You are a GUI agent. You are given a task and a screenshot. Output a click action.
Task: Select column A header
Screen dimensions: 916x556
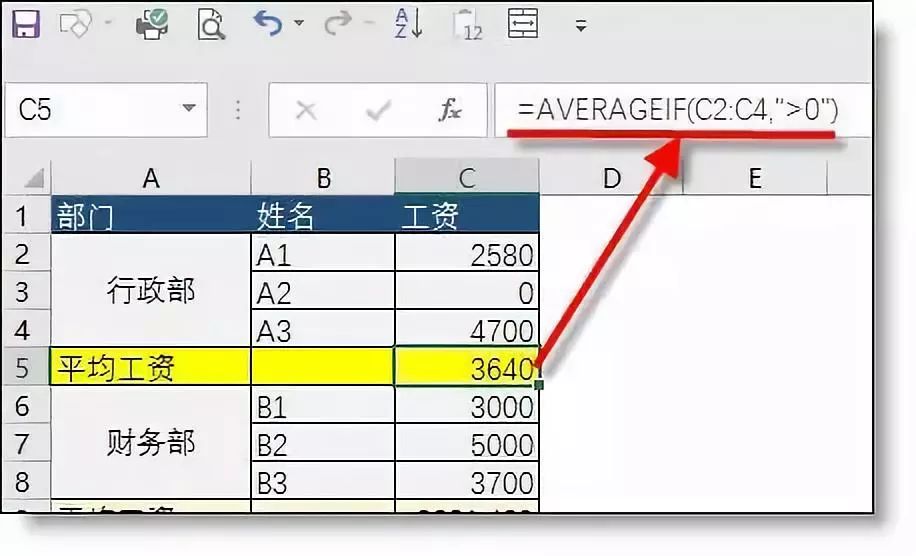point(151,178)
